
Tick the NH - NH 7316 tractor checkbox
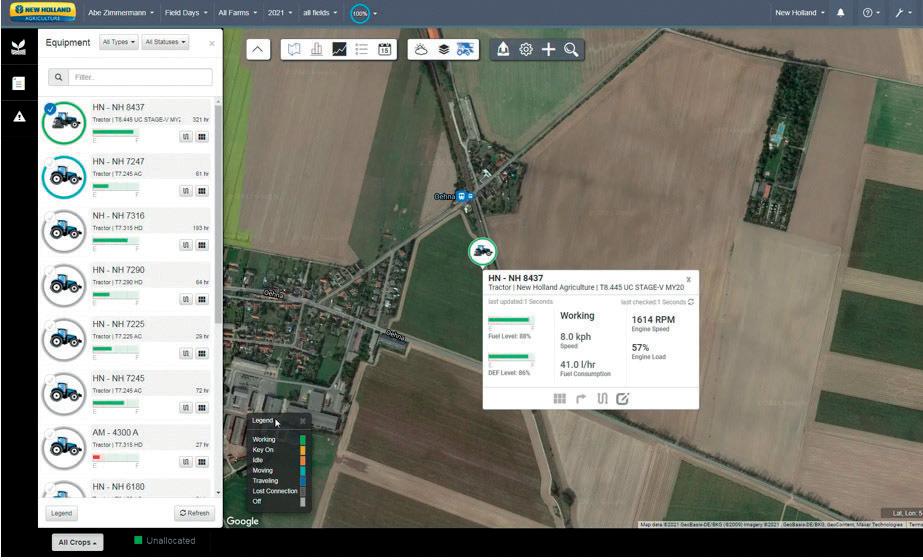50,216
